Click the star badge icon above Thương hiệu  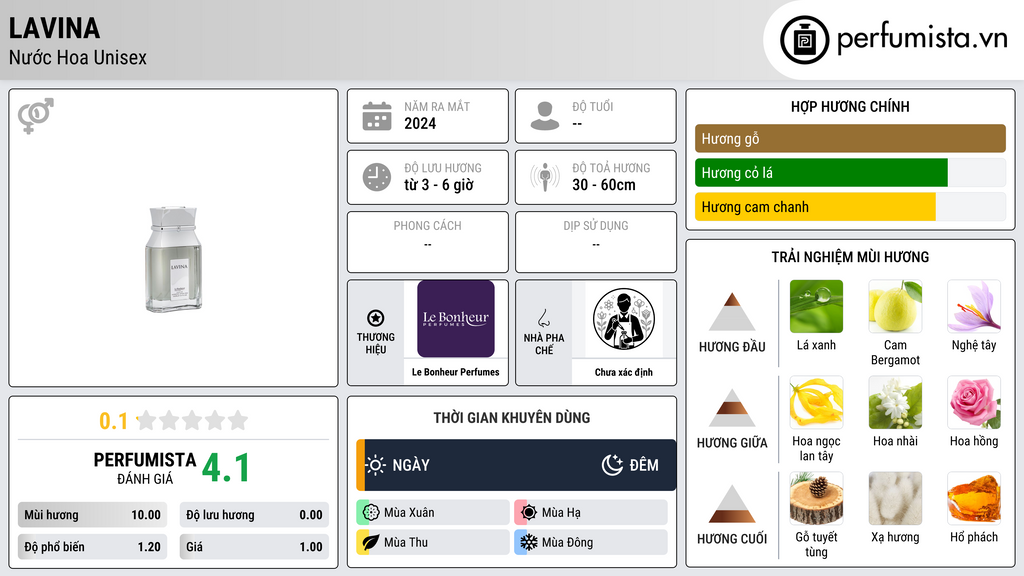point(376,318)
